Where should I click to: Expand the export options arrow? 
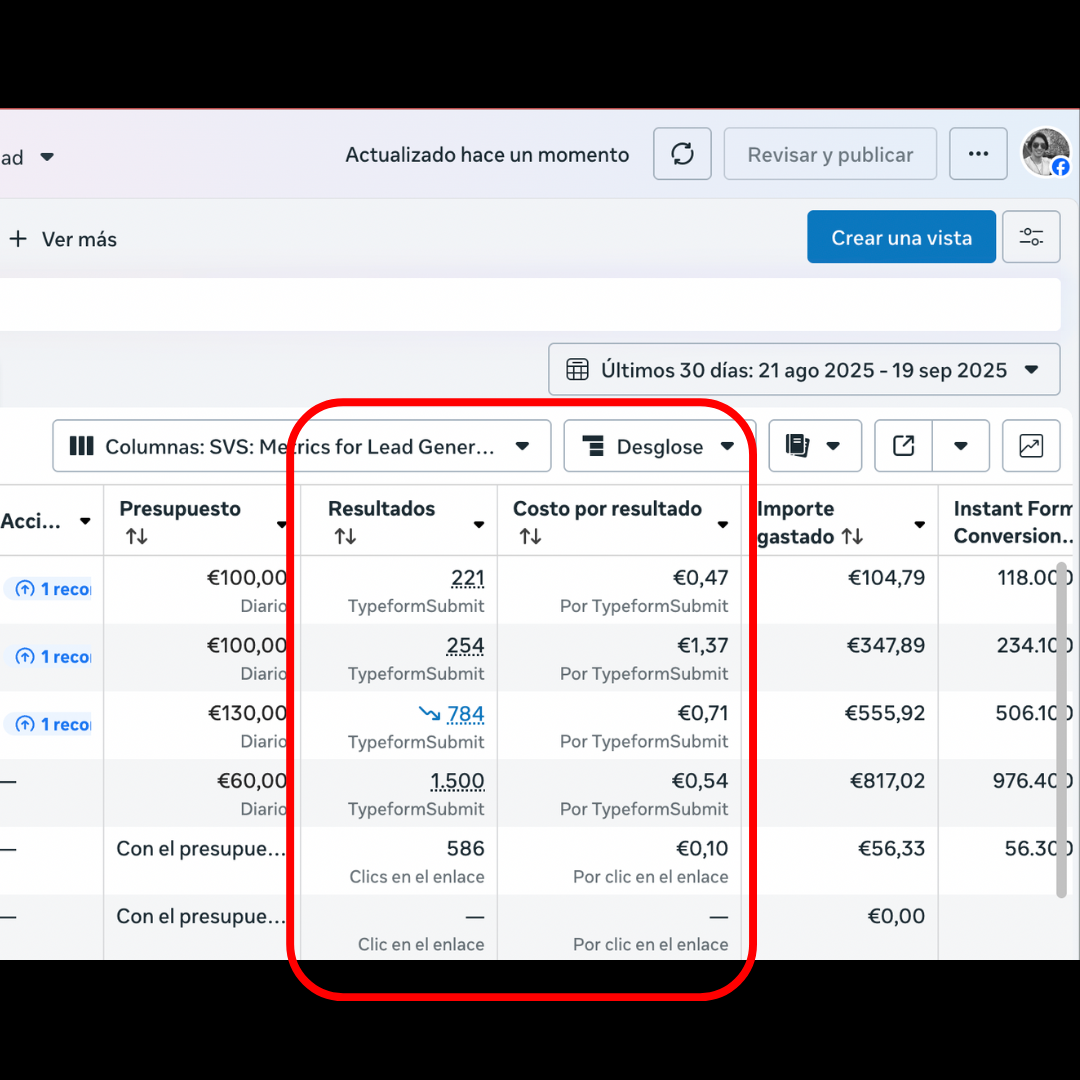point(960,446)
